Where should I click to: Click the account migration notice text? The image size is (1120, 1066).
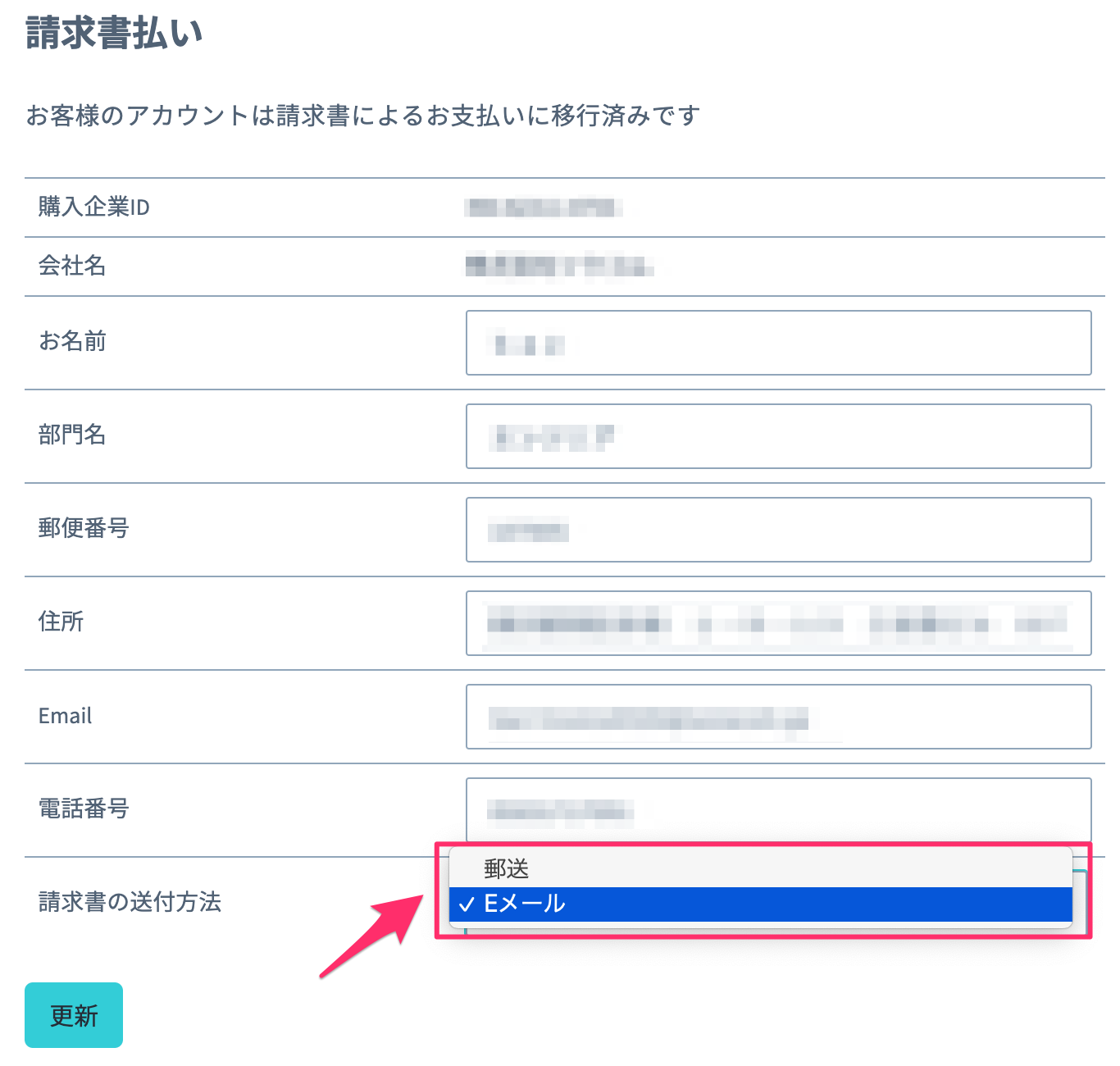363,116
